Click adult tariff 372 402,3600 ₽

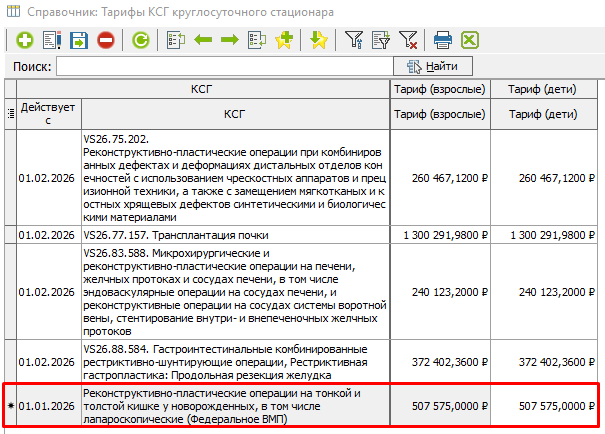(x=440, y=362)
